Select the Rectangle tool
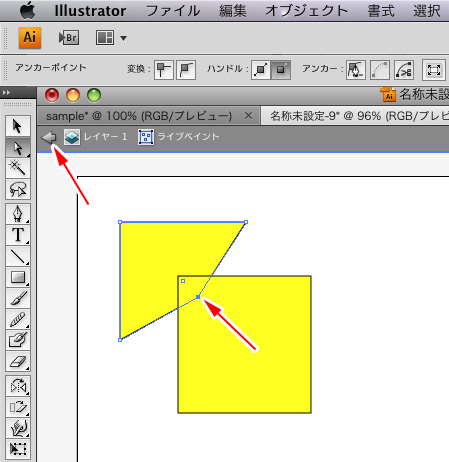 (x=18, y=277)
